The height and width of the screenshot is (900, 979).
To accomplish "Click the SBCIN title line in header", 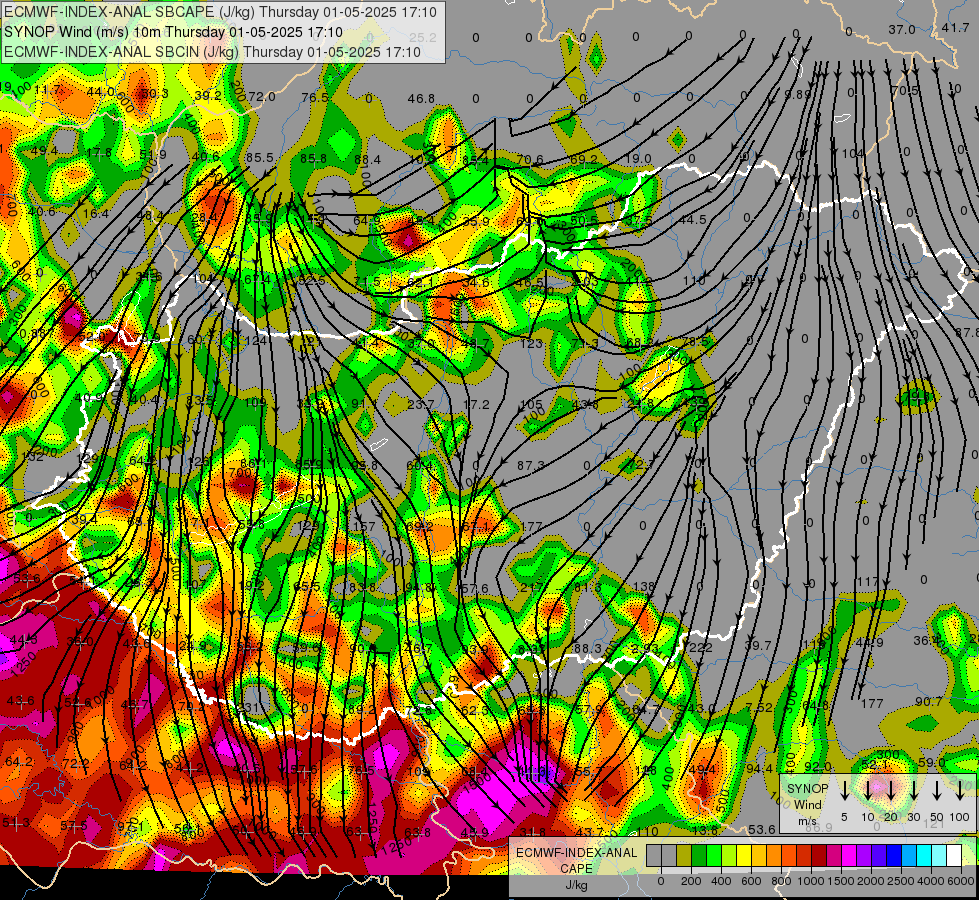I will pos(212,52).
